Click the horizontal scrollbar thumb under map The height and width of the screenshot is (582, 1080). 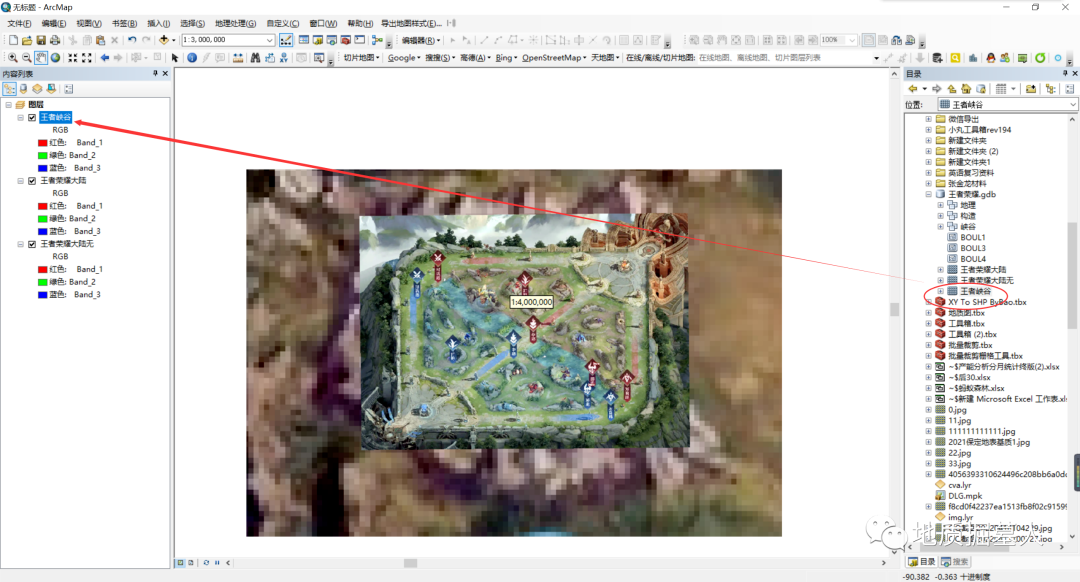(x=411, y=563)
